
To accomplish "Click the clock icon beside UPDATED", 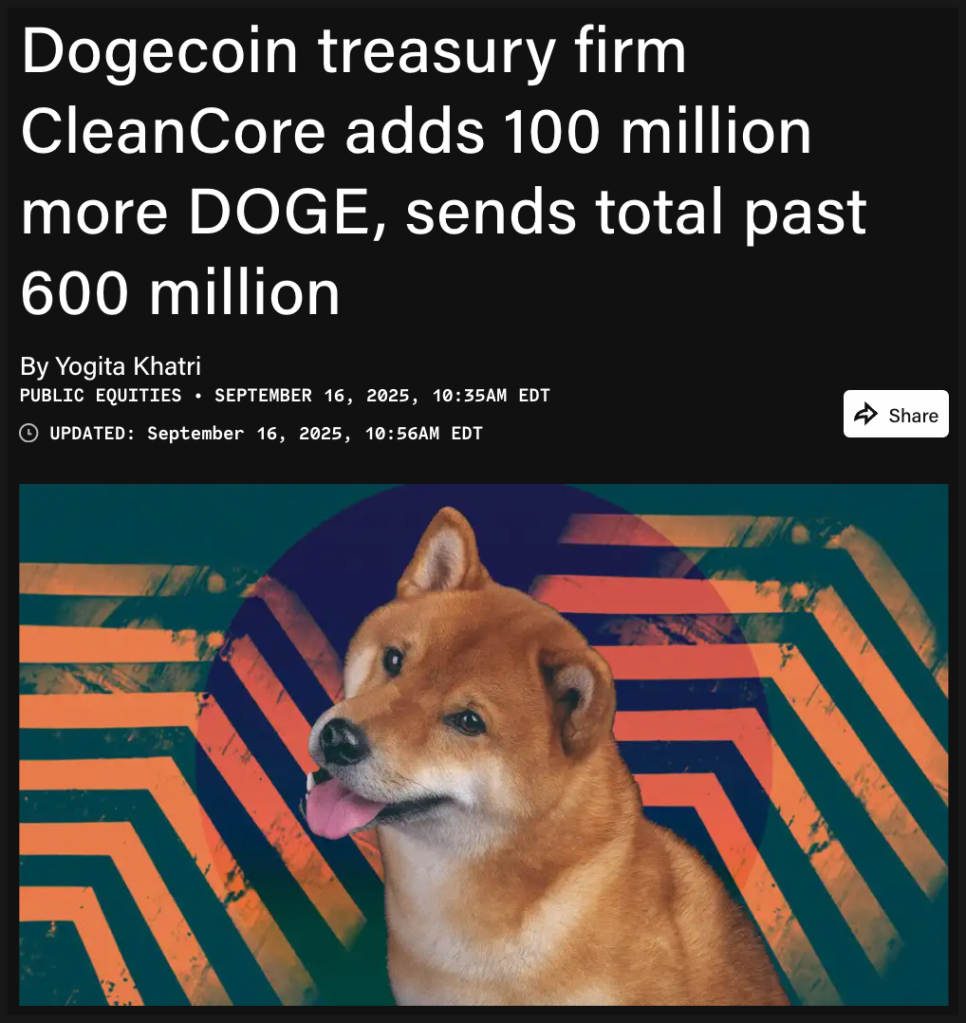I will tap(29, 433).
